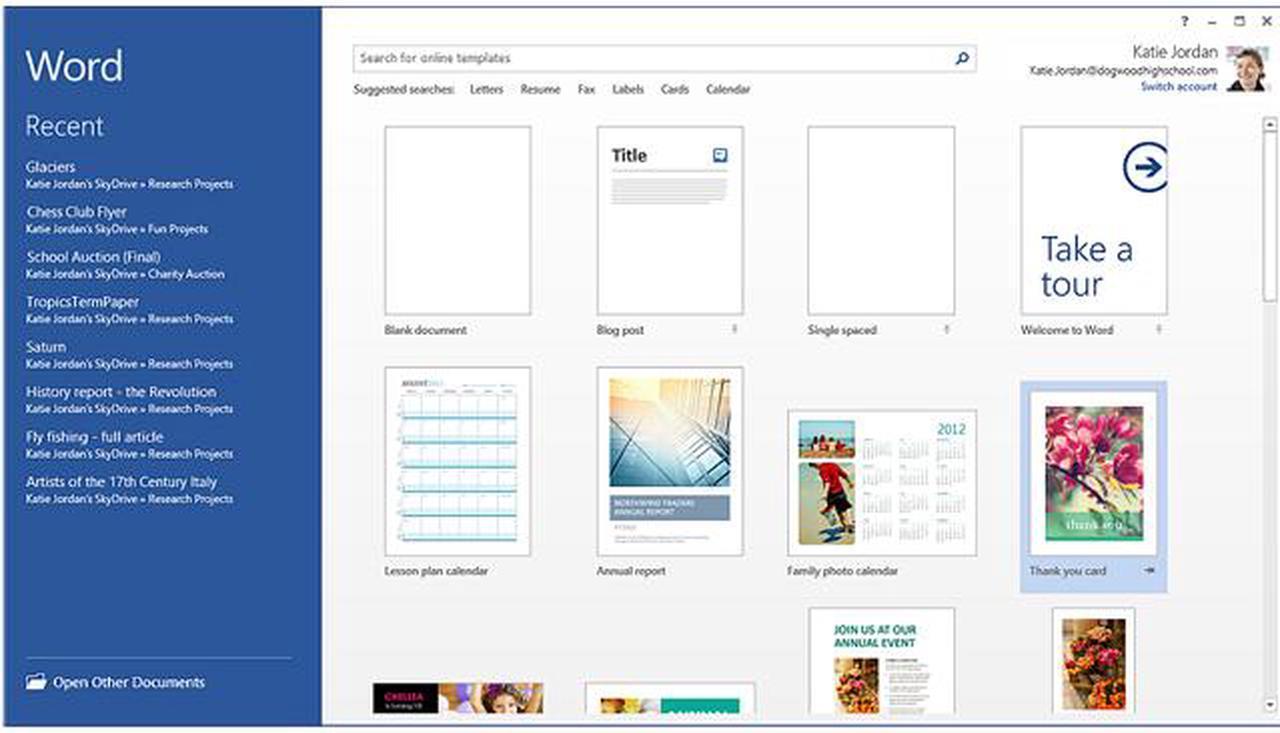Search suggested Labels templates

628,89
